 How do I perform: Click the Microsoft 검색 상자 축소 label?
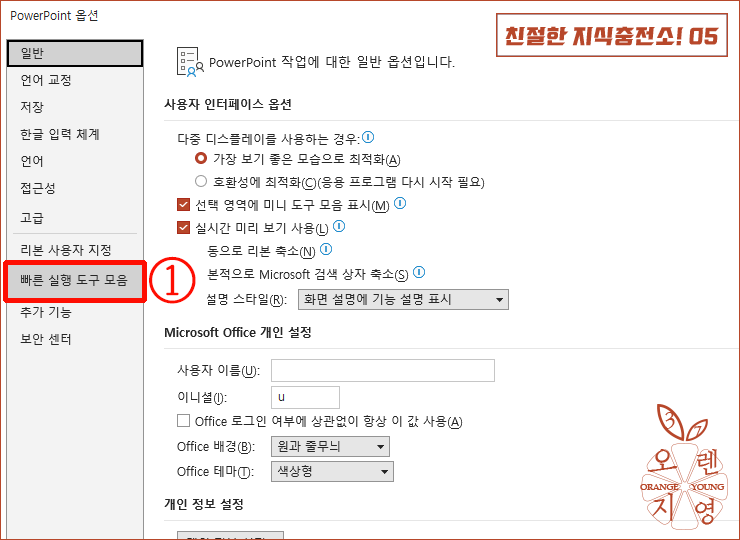[x=308, y=274]
